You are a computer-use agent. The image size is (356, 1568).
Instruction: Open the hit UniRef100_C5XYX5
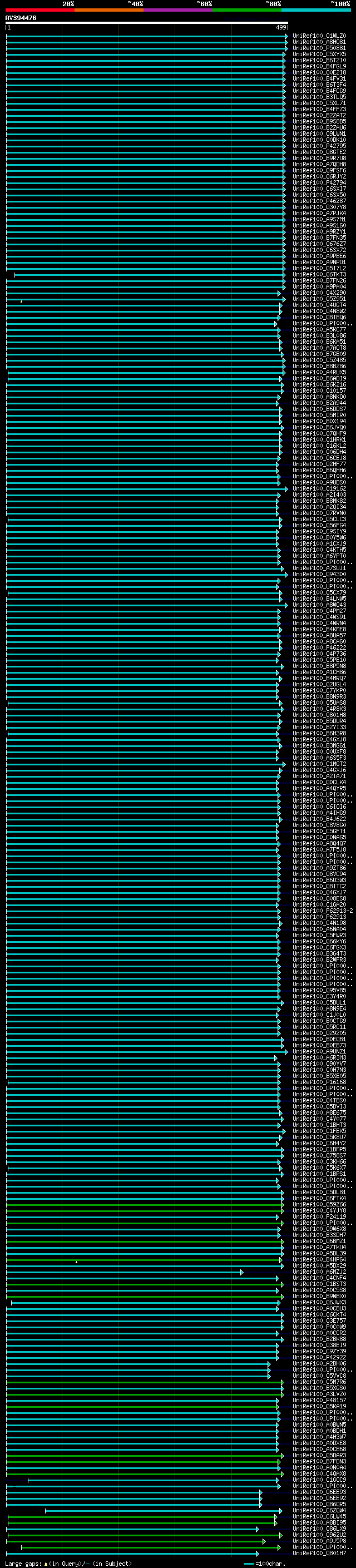(319, 54)
